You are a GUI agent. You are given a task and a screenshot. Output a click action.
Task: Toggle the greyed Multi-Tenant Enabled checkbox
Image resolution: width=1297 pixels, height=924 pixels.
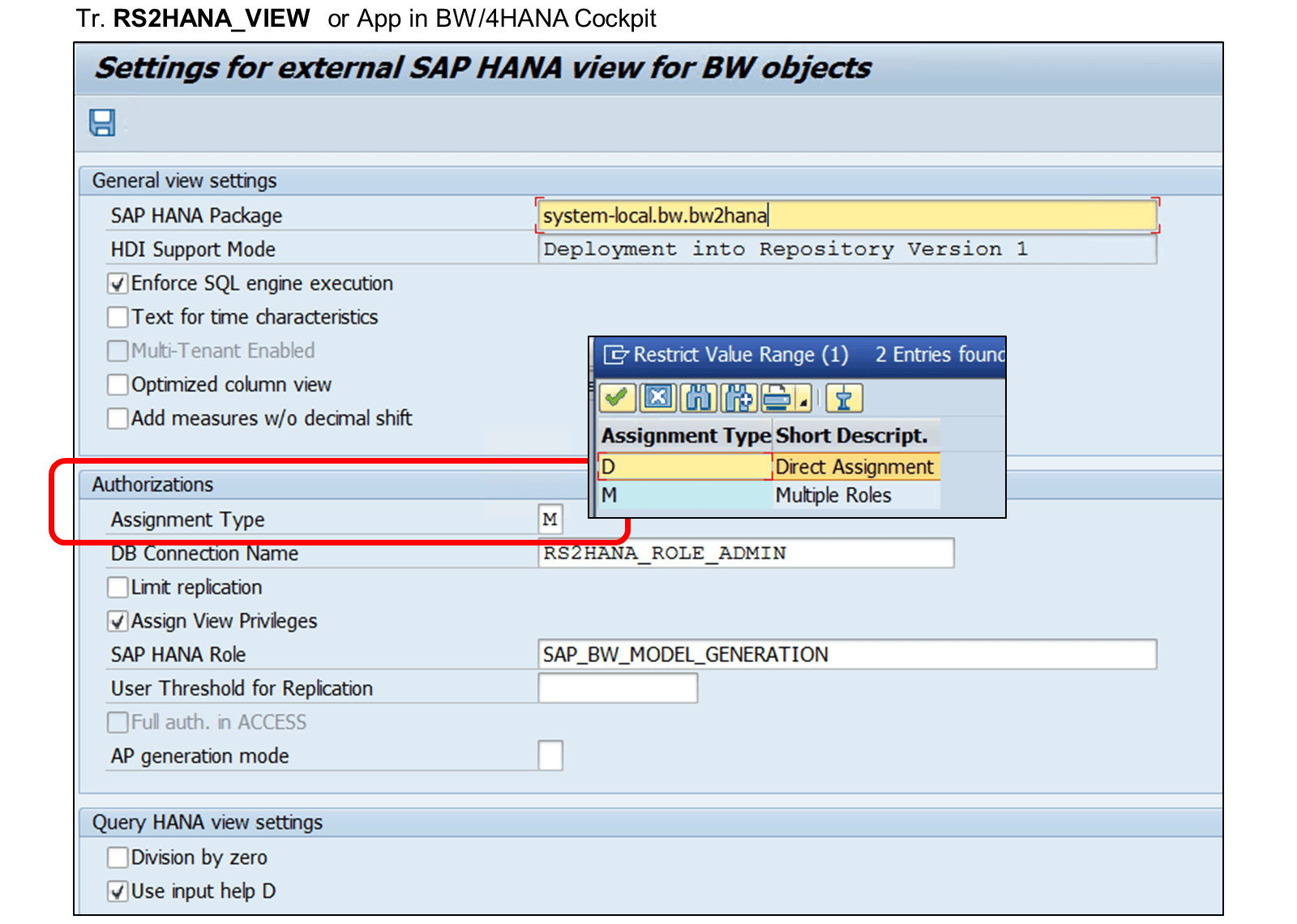(x=118, y=351)
